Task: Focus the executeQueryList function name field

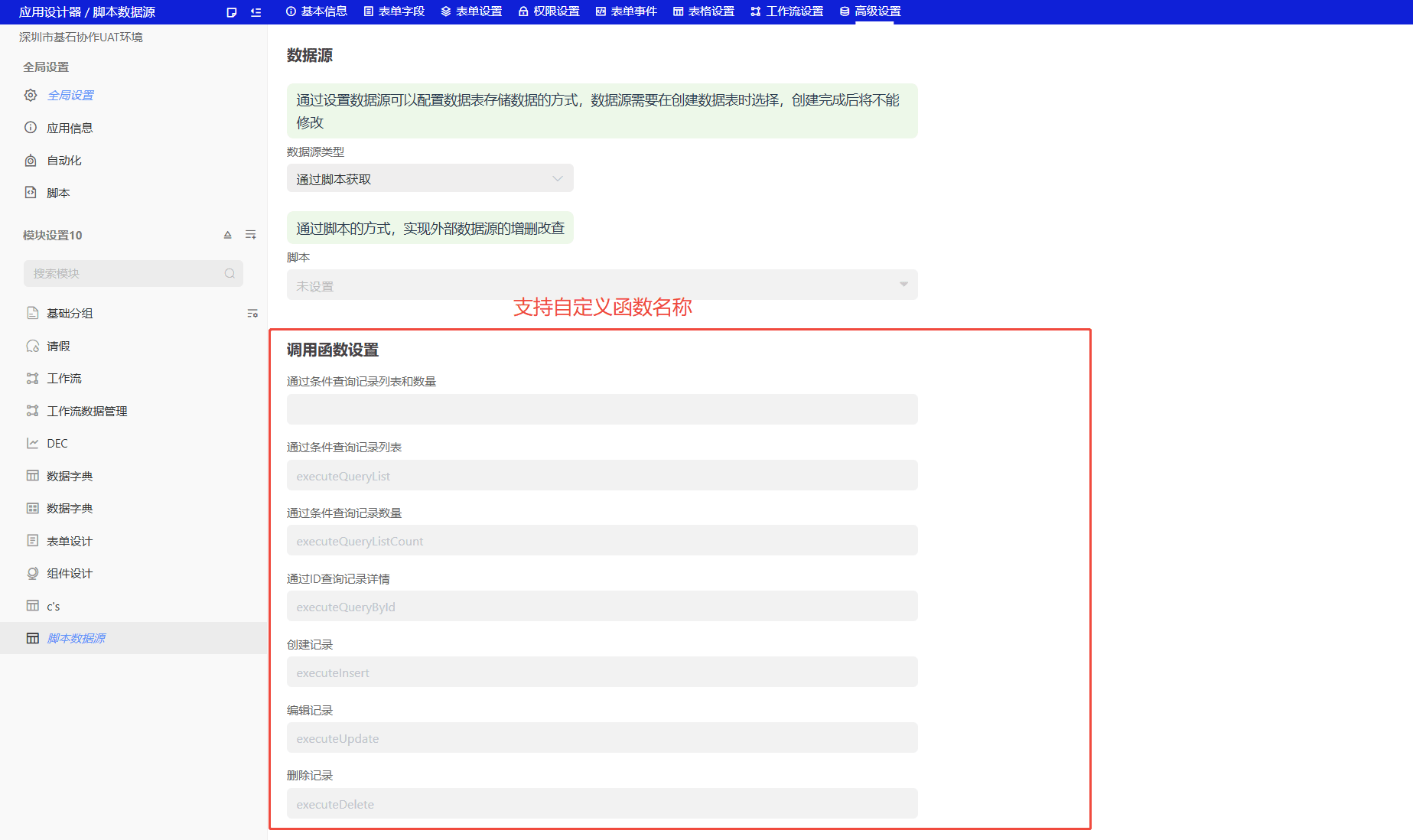Action: (x=601, y=476)
